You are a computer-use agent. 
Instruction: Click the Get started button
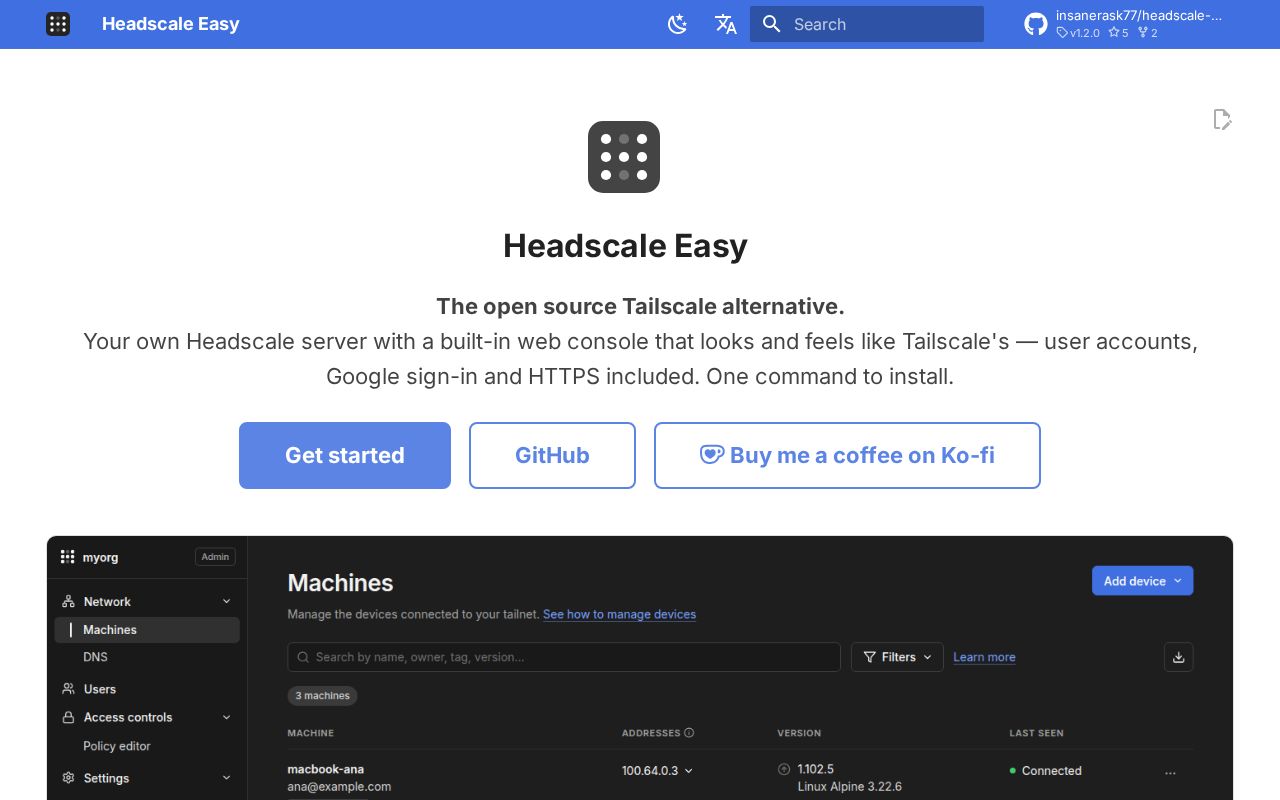pyautogui.click(x=345, y=455)
